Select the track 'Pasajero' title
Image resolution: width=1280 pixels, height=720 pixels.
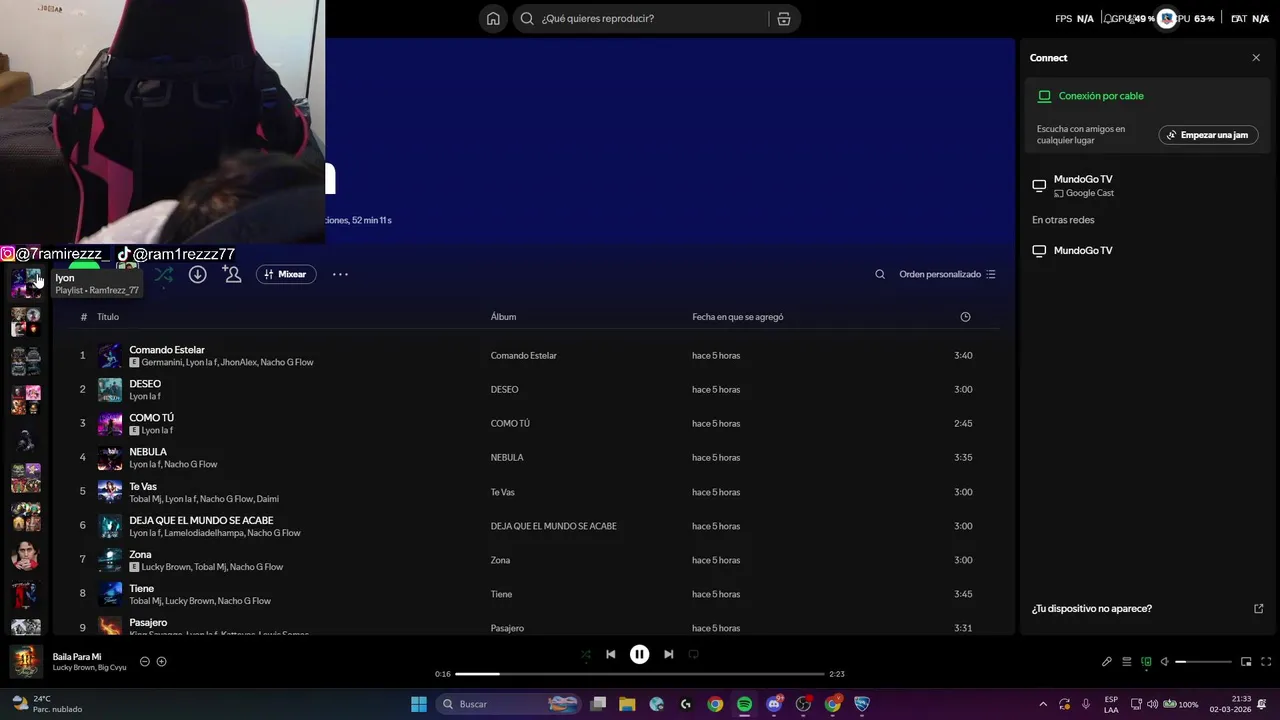[148, 623]
